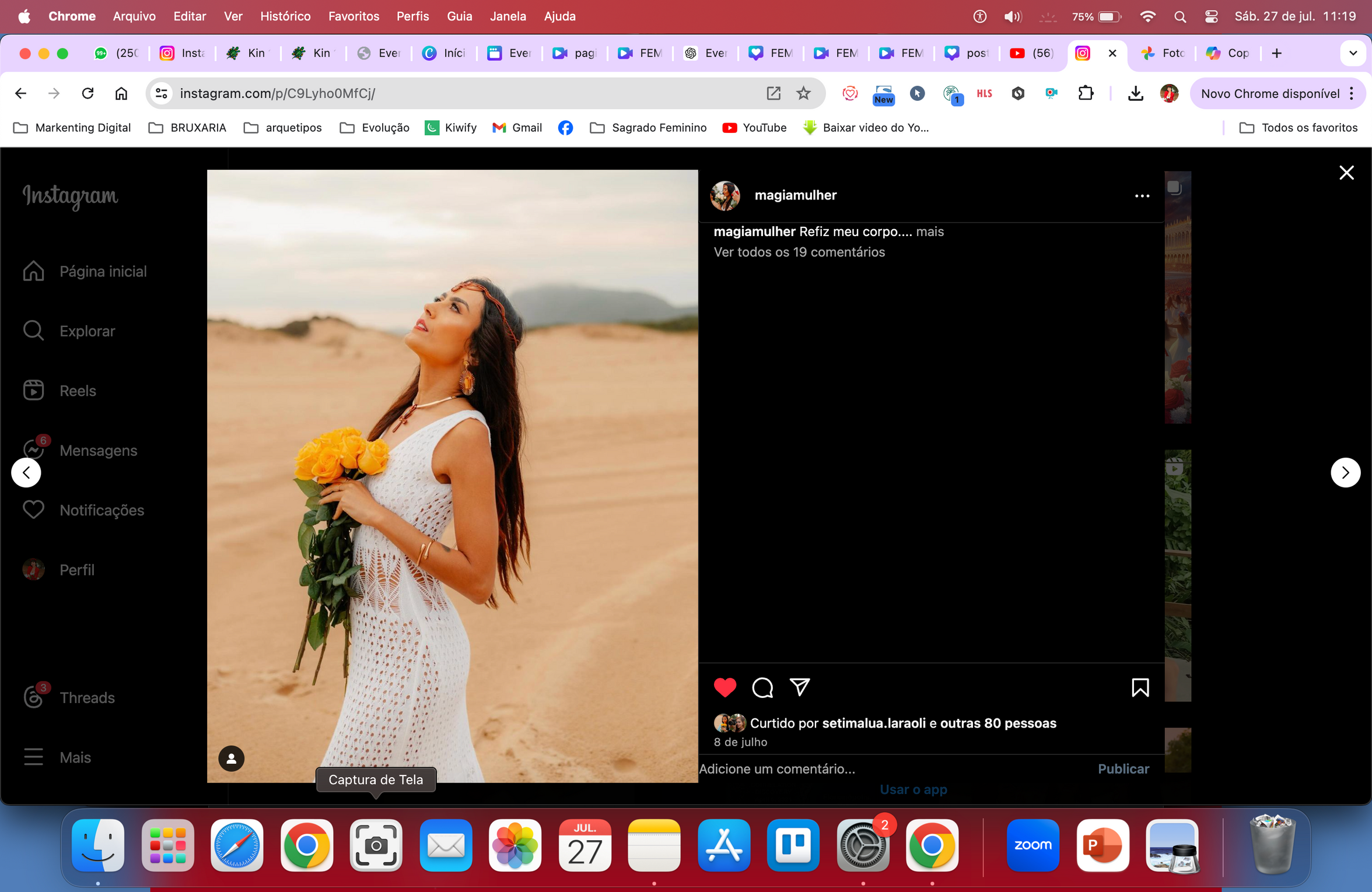Expand the caption by clicking "mais"

point(929,231)
